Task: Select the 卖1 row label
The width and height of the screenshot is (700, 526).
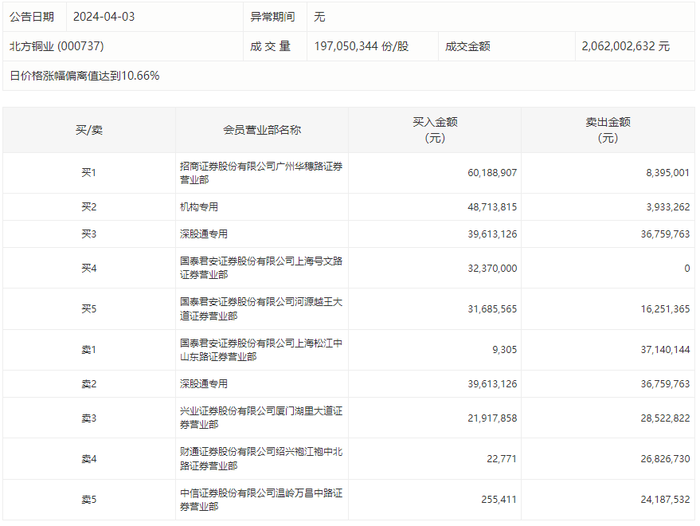Action: coord(89,350)
